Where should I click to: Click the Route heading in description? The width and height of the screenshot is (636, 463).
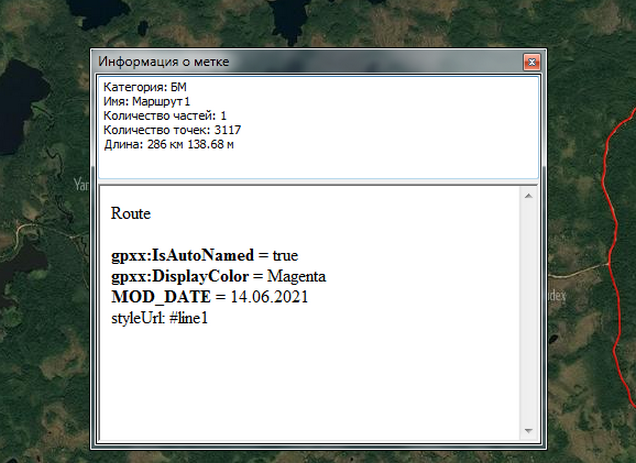tap(130, 213)
